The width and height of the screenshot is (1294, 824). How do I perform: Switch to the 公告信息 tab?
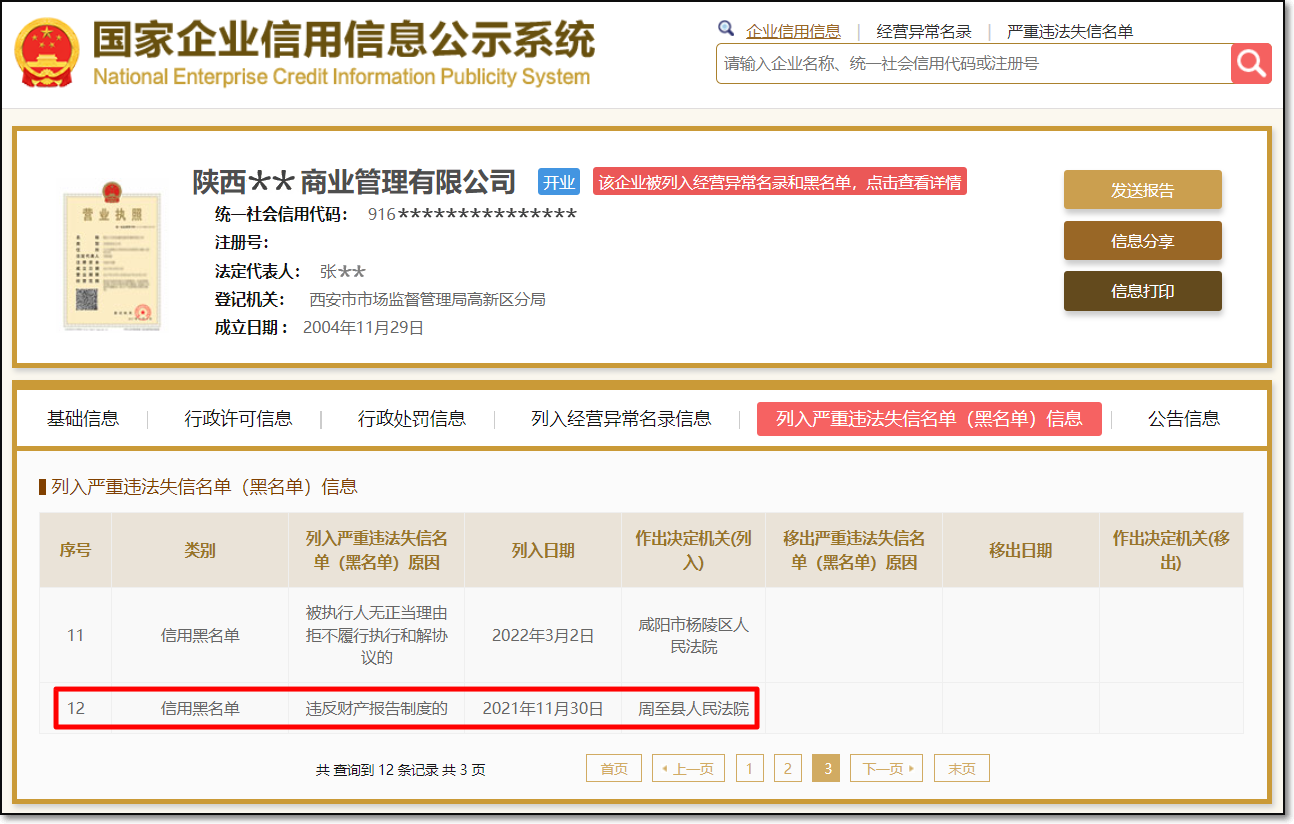coord(1184,419)
